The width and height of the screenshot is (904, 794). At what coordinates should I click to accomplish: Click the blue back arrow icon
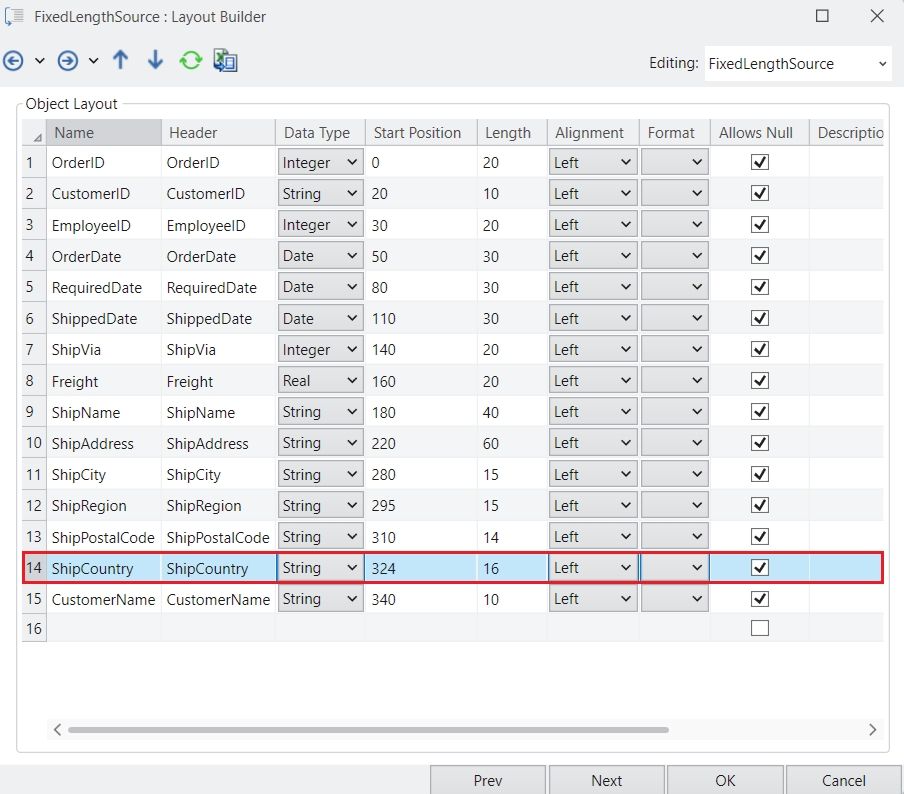[14, 61]
